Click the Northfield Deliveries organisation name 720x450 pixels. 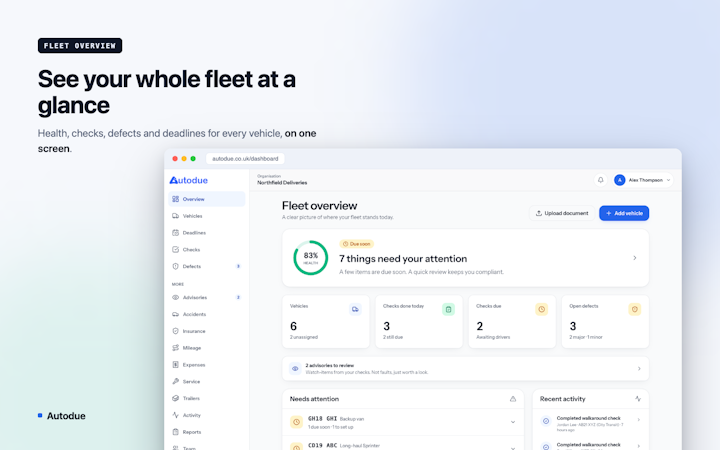(x=282, y=183)
